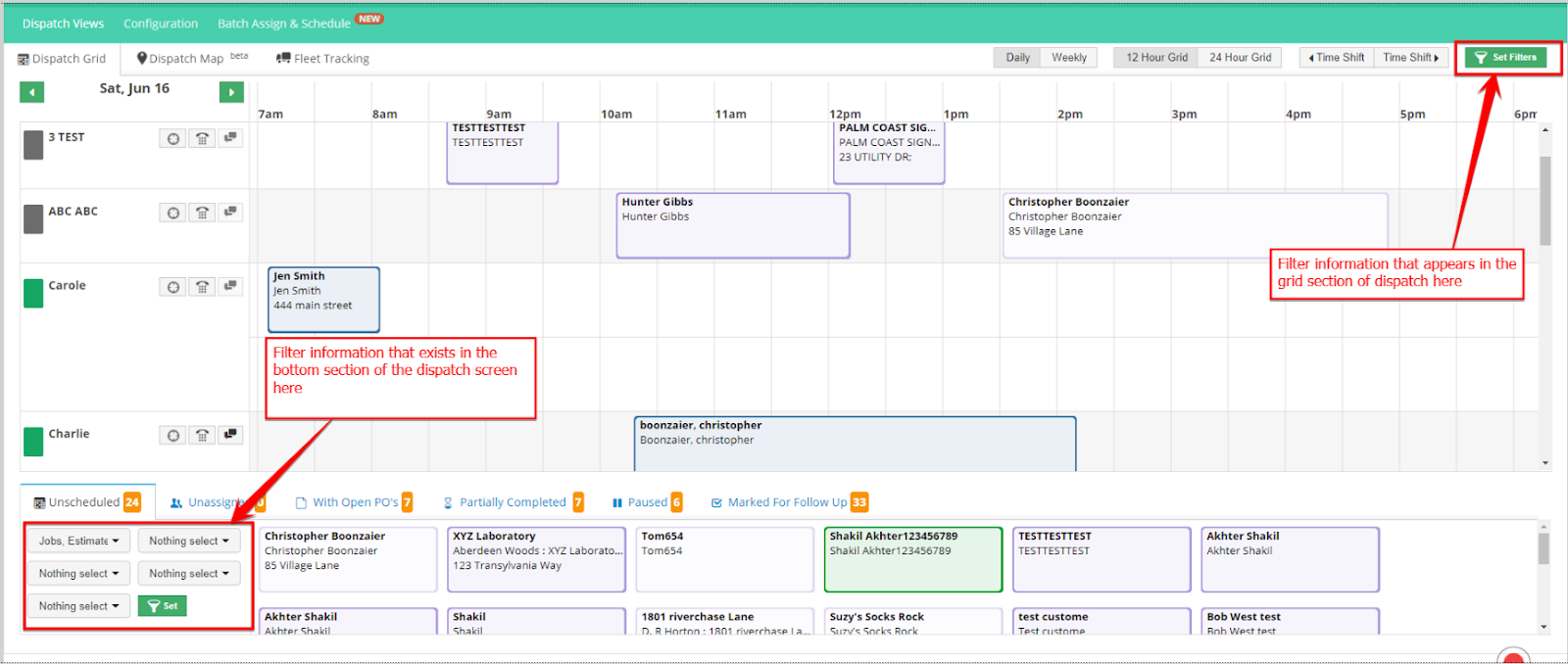Click the phone icon in Charlie's row
The height and width of the screenshot is (664, 1568).
pos(202,435)
